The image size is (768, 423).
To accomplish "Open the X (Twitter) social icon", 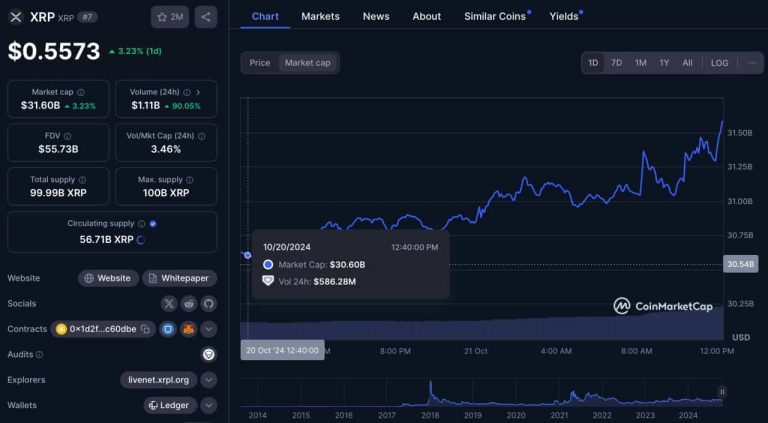I will pos(169,304).
